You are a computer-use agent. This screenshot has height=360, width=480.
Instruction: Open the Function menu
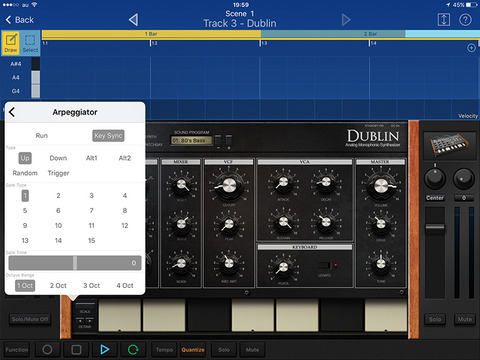click(x=17, y=350)
